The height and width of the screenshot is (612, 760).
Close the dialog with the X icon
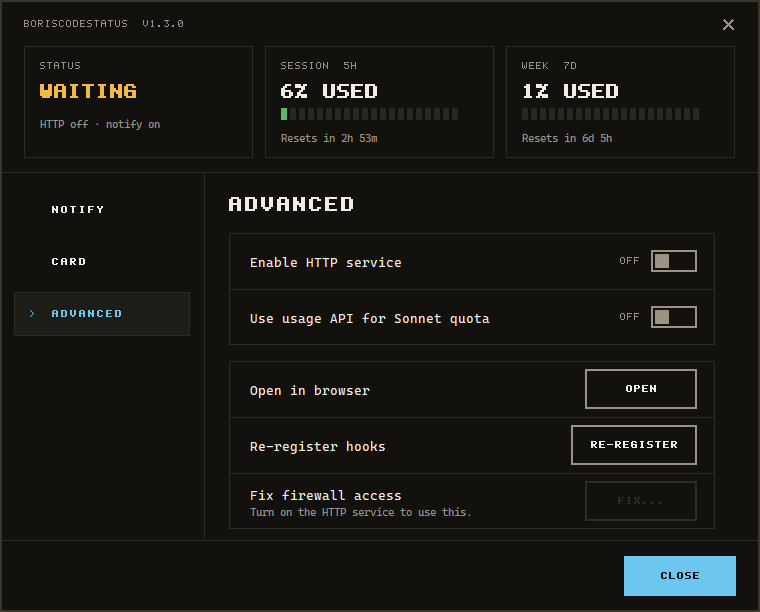[x=728, y=25]
